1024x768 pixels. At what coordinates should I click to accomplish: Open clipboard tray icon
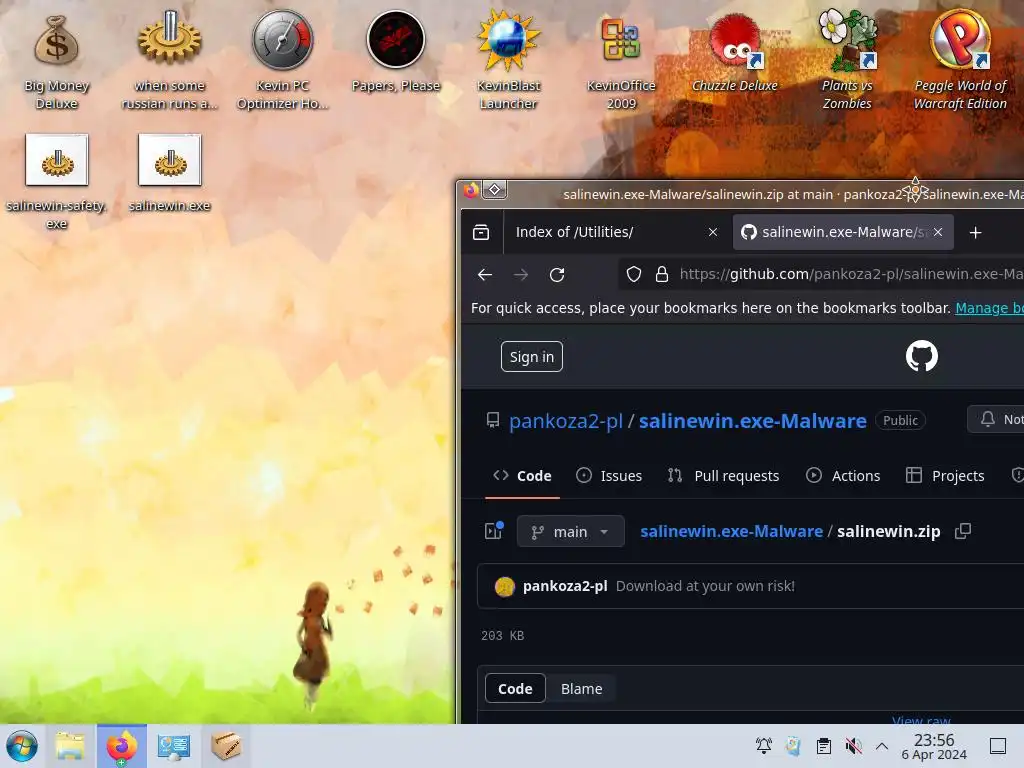[x=824, y=746]
